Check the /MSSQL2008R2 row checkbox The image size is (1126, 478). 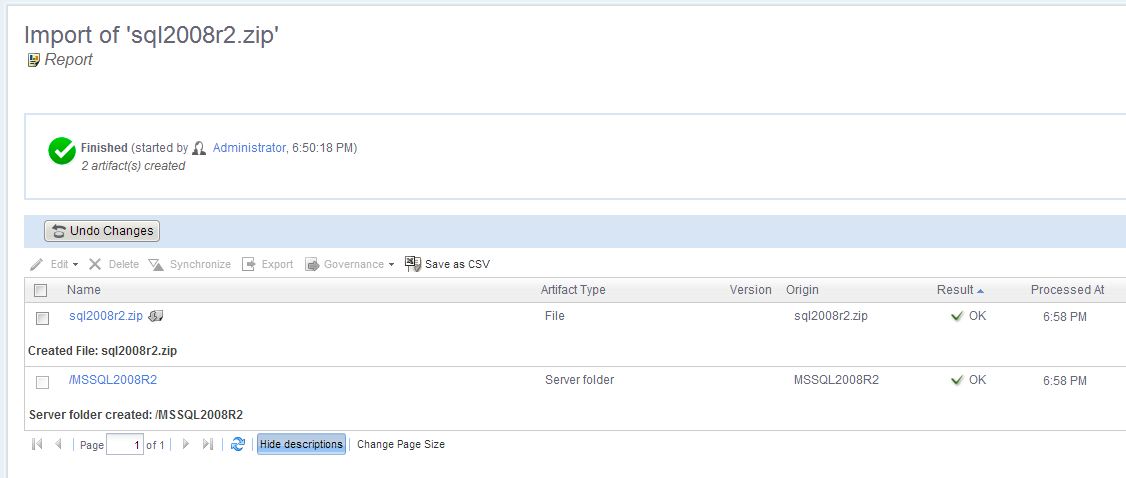click(x=42, y=382)
